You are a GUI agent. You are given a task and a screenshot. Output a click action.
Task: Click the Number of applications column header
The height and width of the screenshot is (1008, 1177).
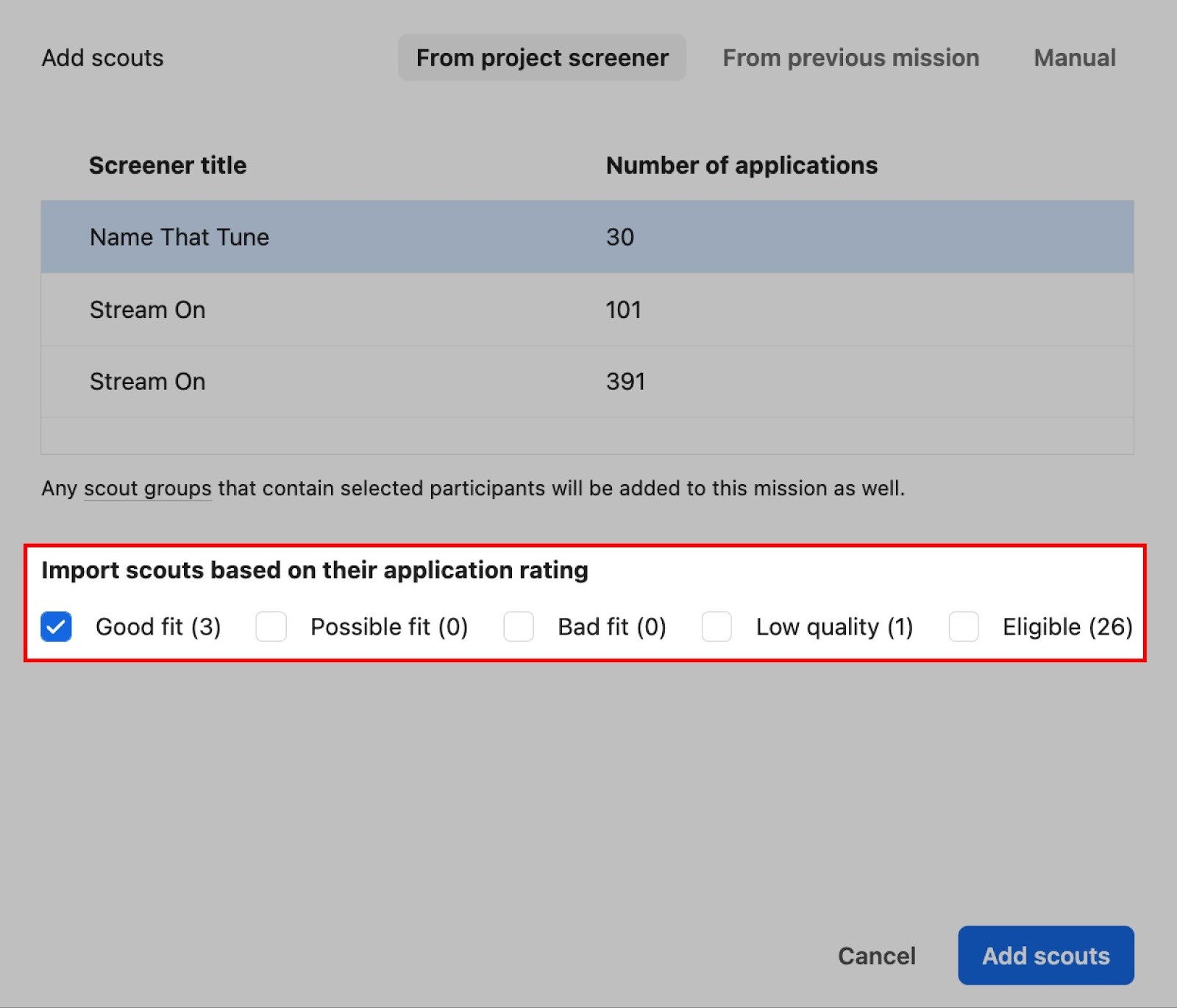point(742,166)
